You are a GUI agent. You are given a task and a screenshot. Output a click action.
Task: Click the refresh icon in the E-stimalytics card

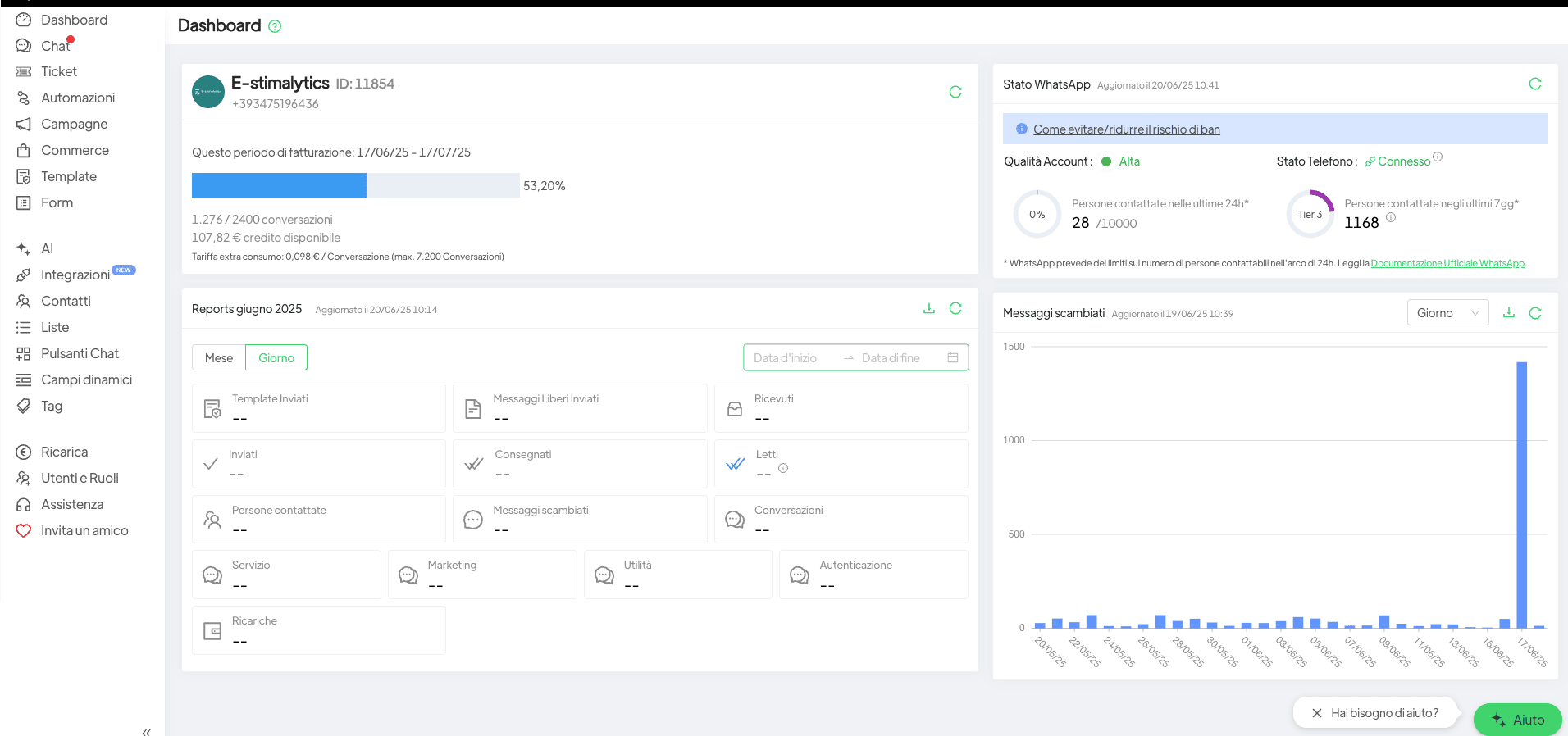point(955,92)
